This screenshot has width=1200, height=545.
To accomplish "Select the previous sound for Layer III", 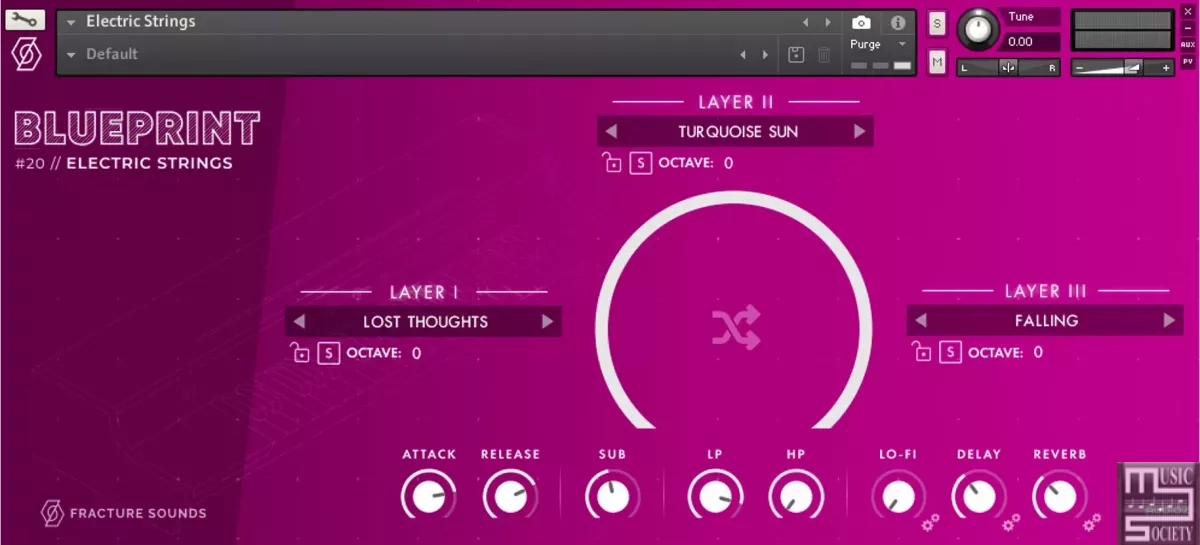I will pyautogui.click(x=921, y=321).
